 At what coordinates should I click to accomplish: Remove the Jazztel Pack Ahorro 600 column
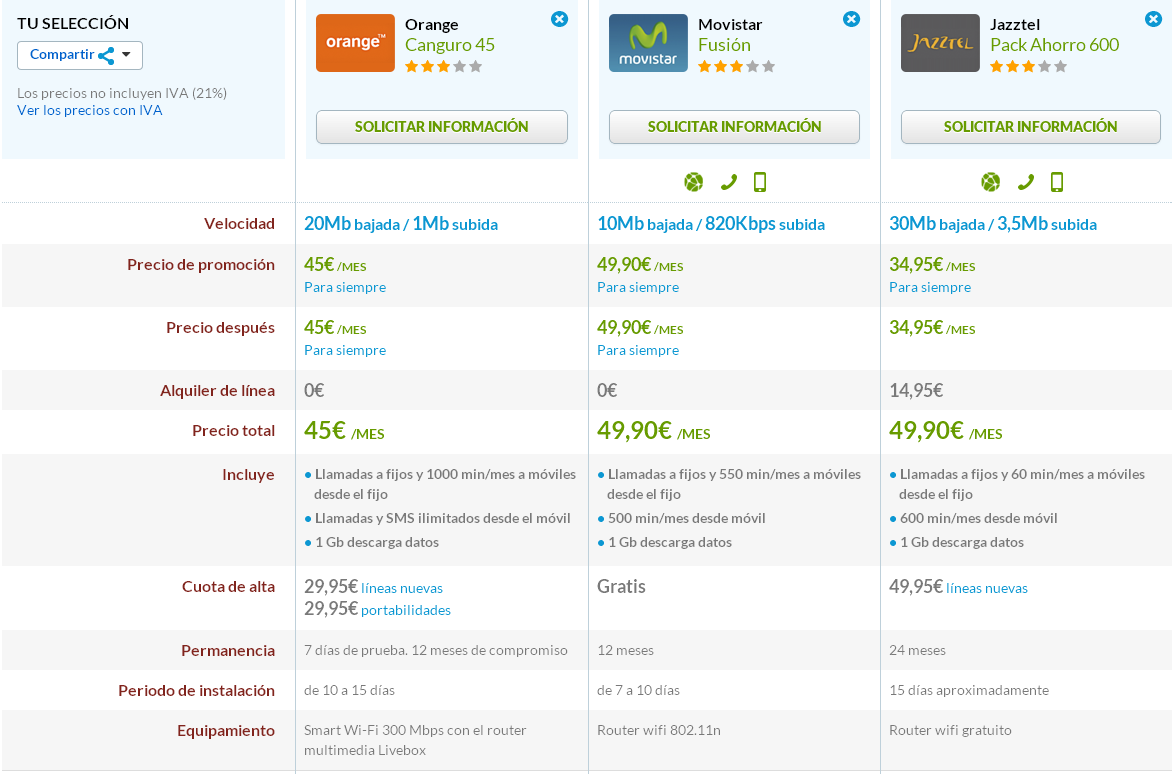1153,19
